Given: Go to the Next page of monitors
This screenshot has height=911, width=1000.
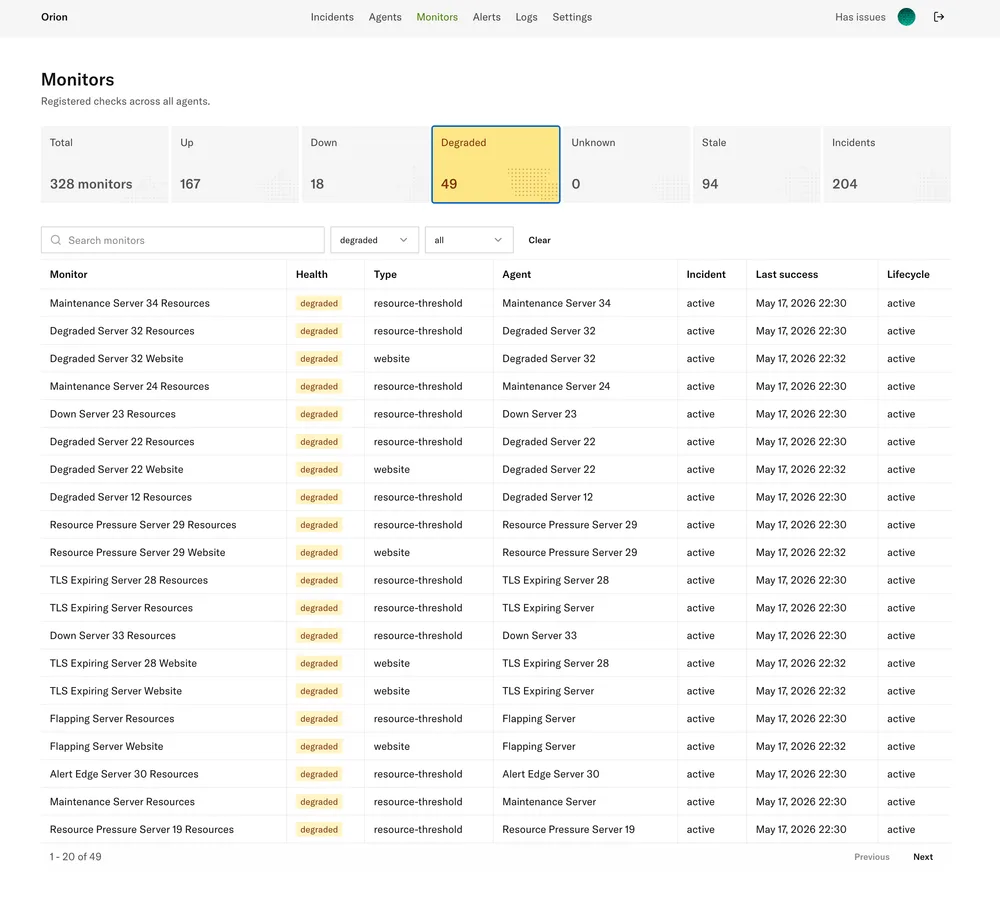Looking at the screenshot, I should [x=923, y=857].
